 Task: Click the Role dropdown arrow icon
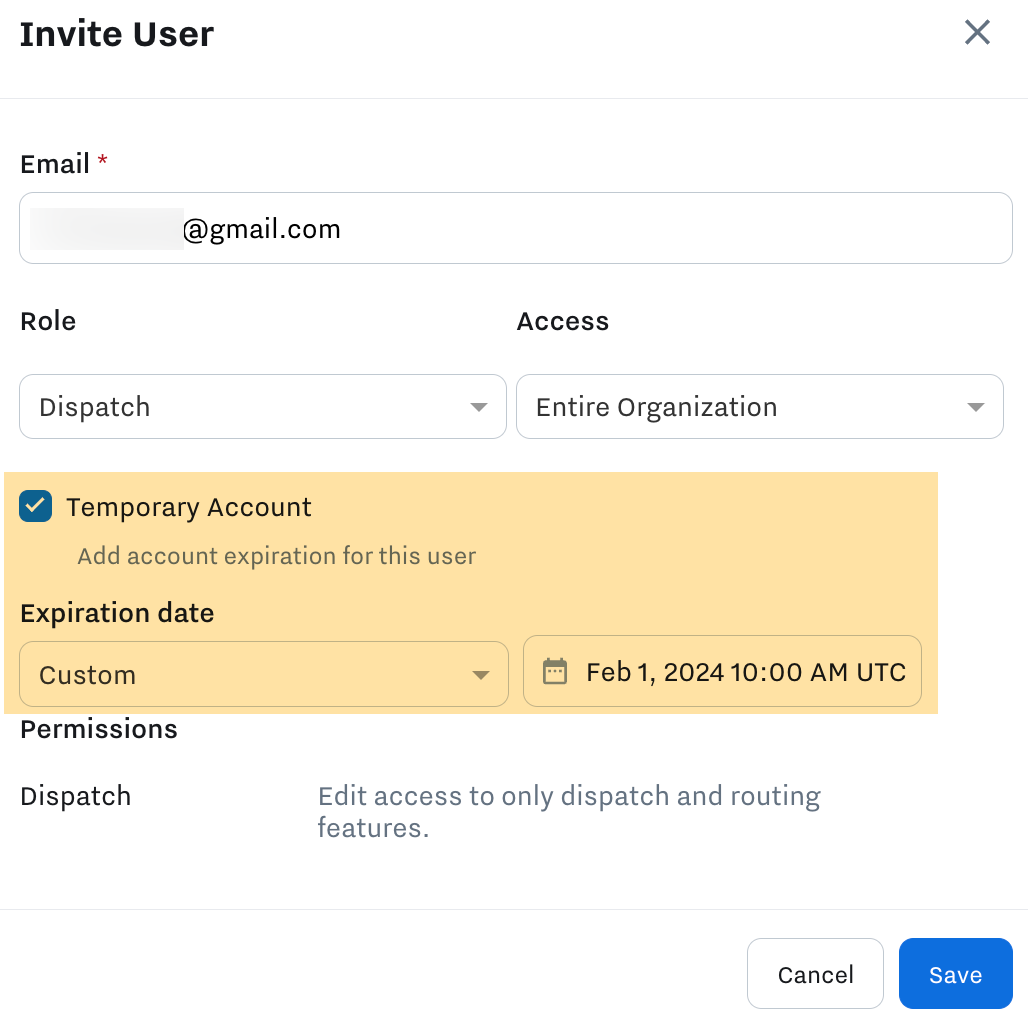[x=479, y=407]
